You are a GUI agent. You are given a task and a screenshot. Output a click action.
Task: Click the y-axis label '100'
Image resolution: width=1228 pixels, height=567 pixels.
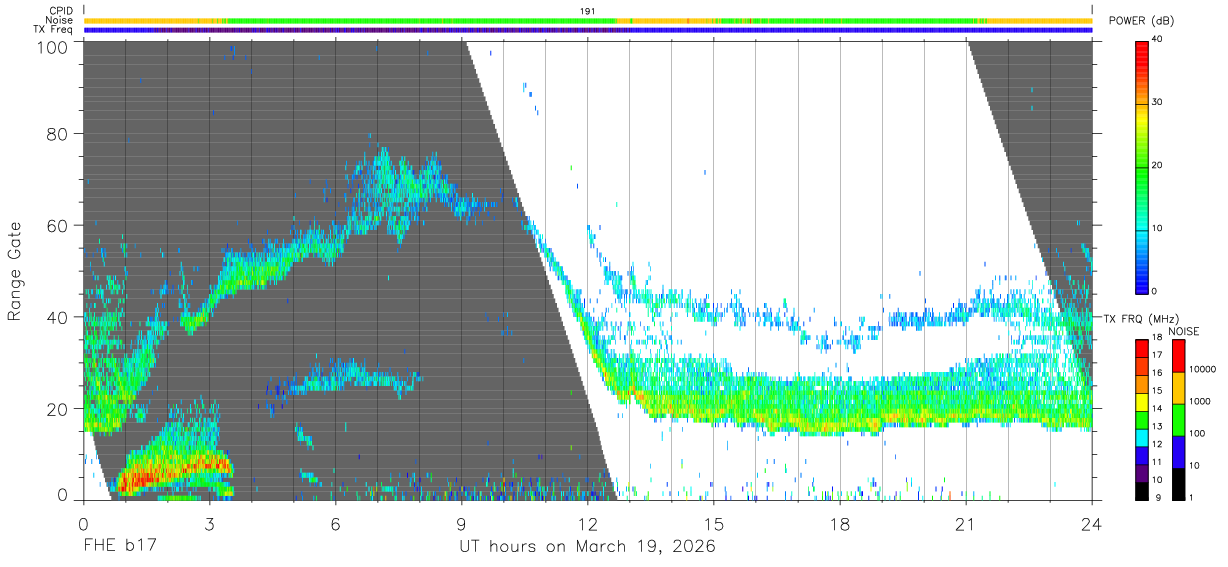pyautogui.click(x=54, y=47)
